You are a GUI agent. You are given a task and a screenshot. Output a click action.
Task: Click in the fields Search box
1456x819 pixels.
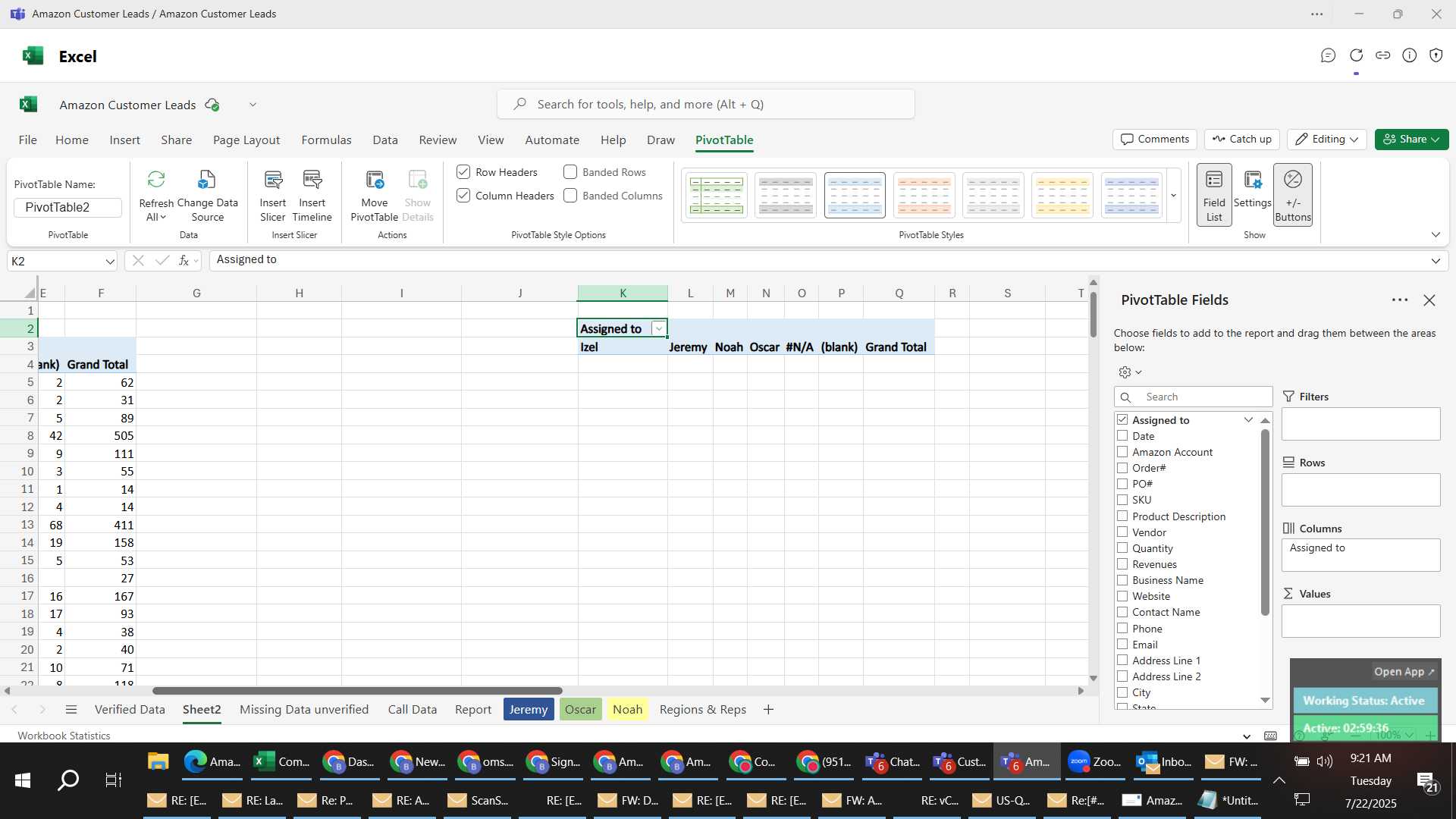(1194, 397)
